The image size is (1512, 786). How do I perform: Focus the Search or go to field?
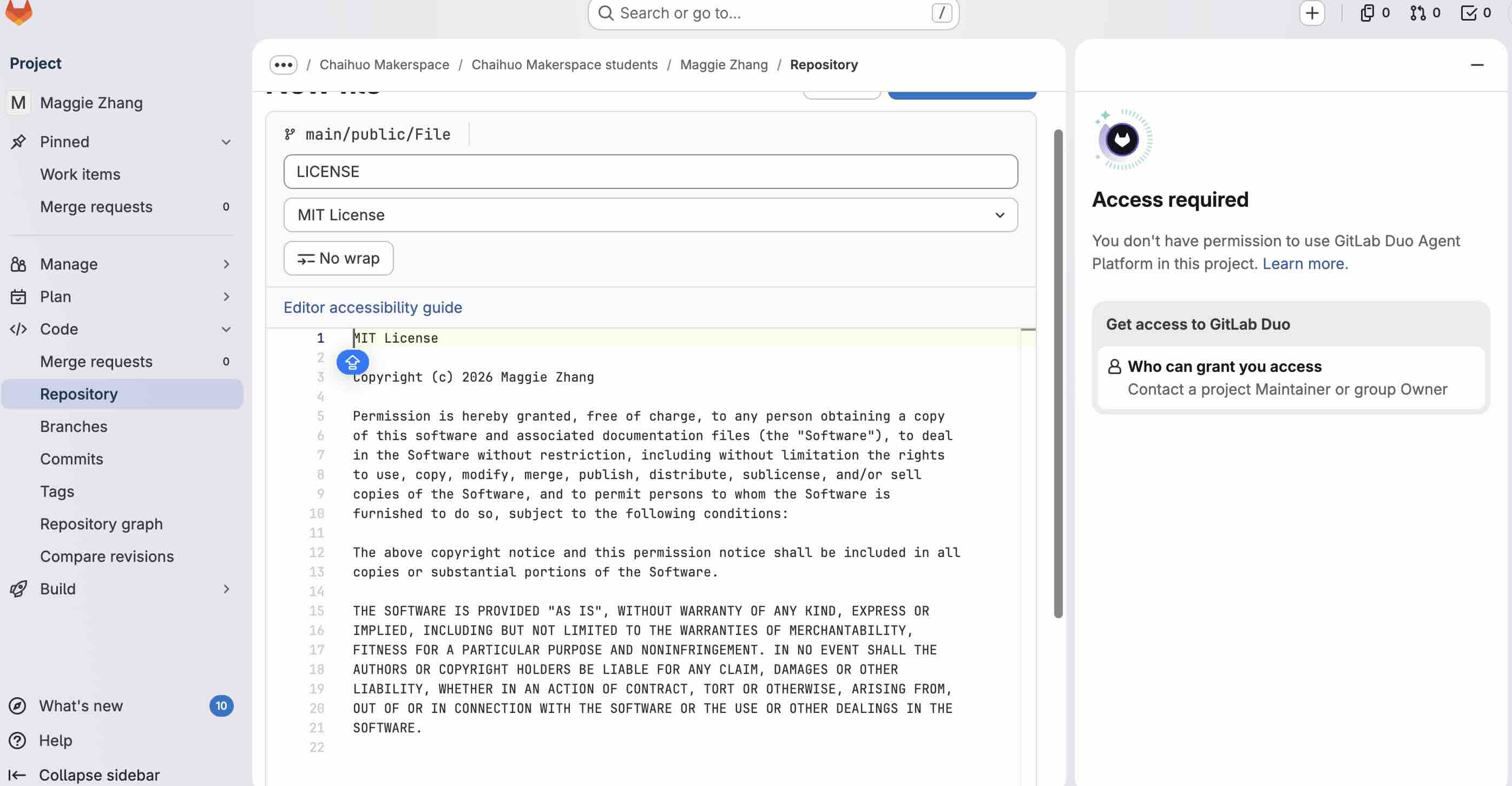(773, 13)
